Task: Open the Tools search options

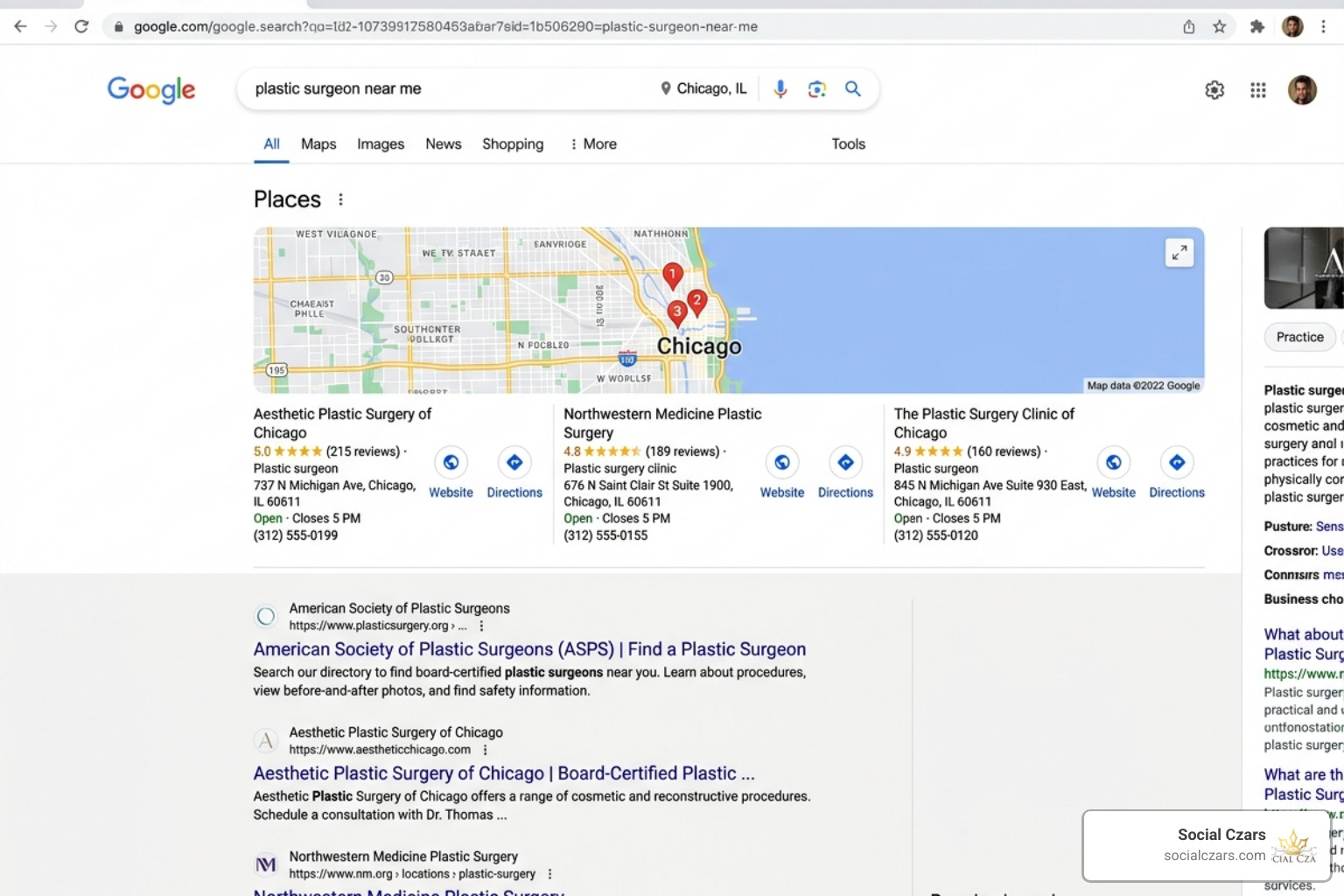Action: (x=848, y=144)
